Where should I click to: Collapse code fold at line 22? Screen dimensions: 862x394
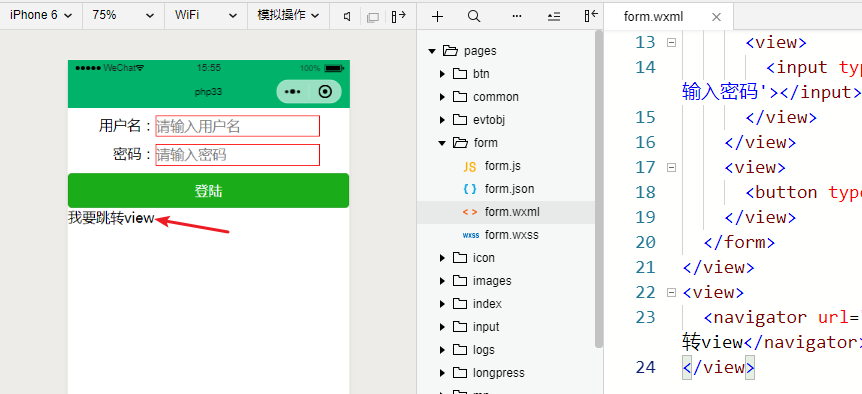tap(671, 292)
